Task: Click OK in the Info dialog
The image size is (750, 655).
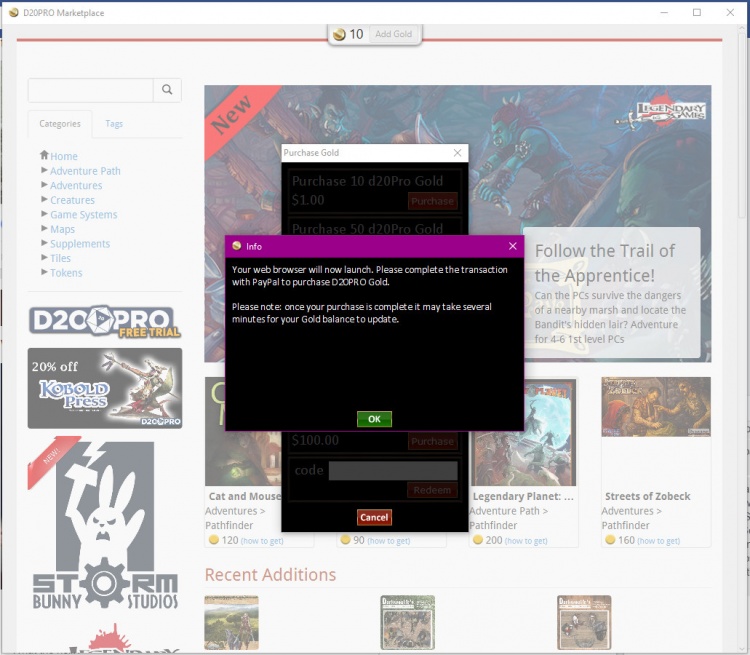Action: click(x=374, y=419)
